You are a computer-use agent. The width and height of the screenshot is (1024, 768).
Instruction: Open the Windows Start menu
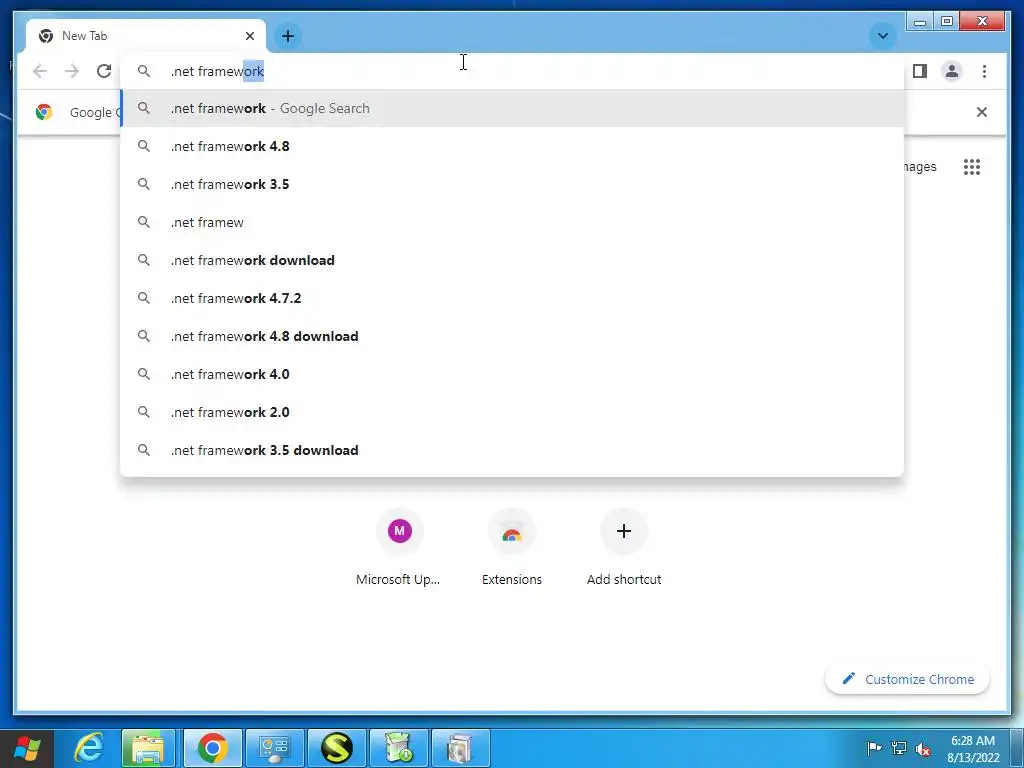(x=26, y=748)
